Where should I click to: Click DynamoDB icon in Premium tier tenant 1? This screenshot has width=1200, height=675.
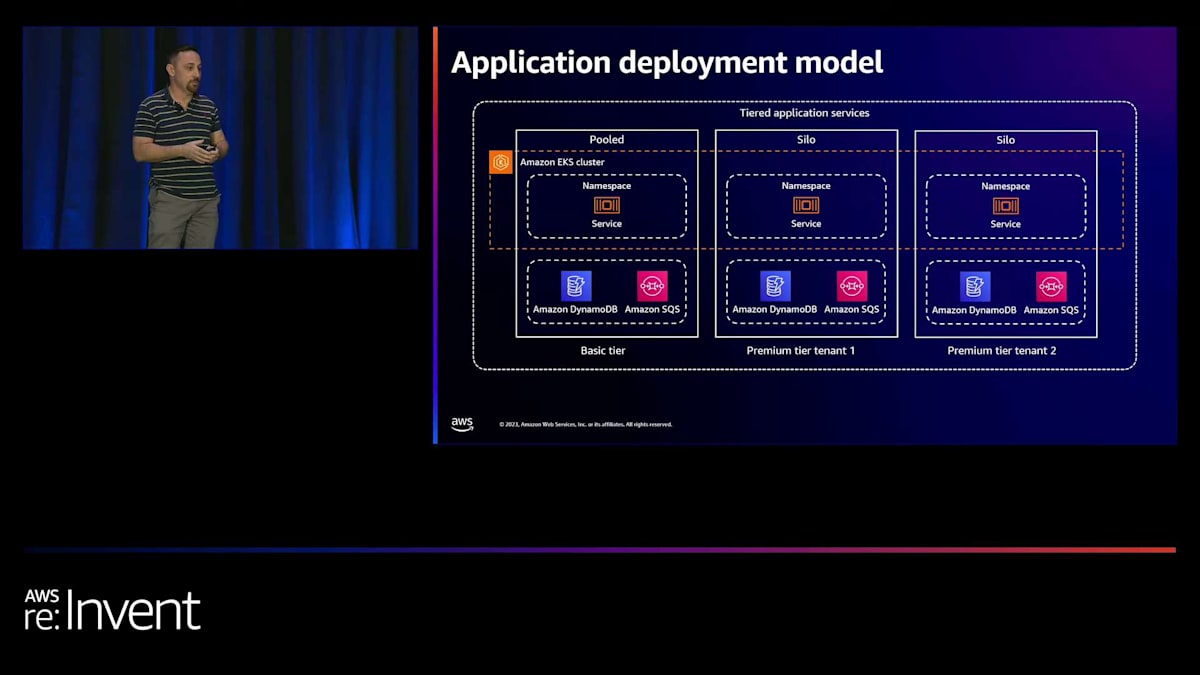tap(775, 286)
